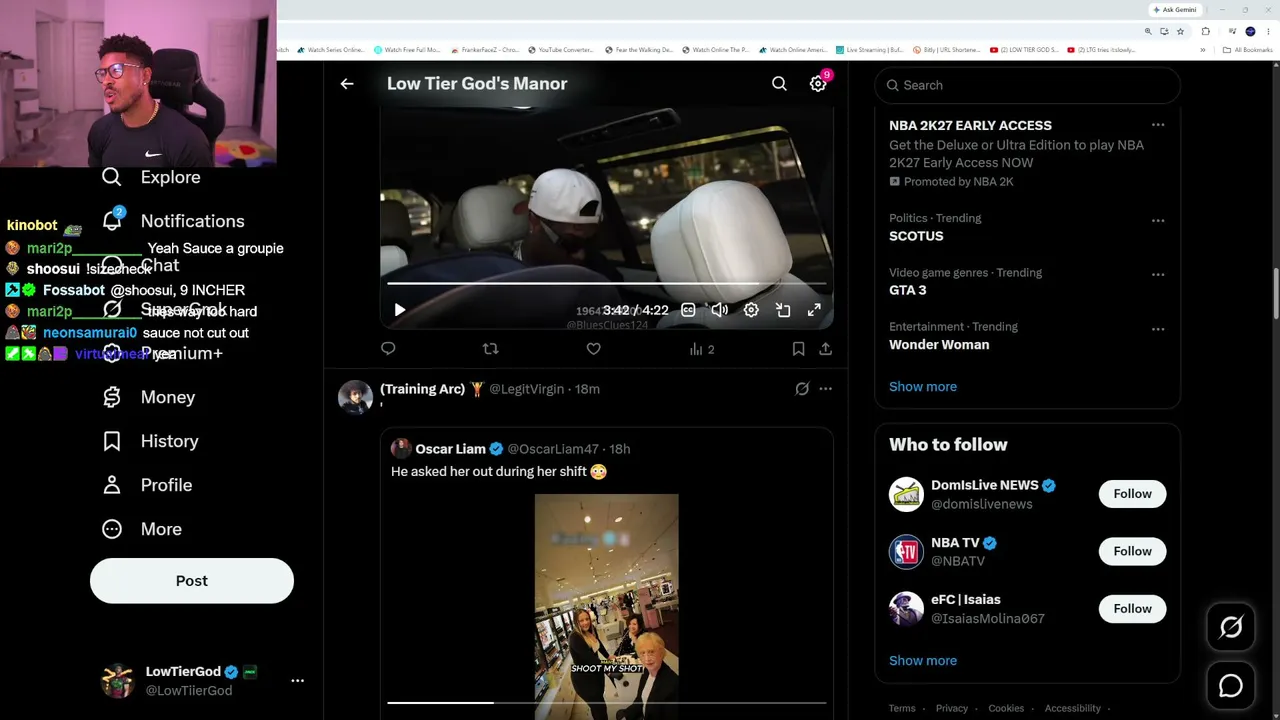Image resolution: width=1280 pixels, height=720 pixels.
Task: Bookmark the video post
Action: point(798,349)
